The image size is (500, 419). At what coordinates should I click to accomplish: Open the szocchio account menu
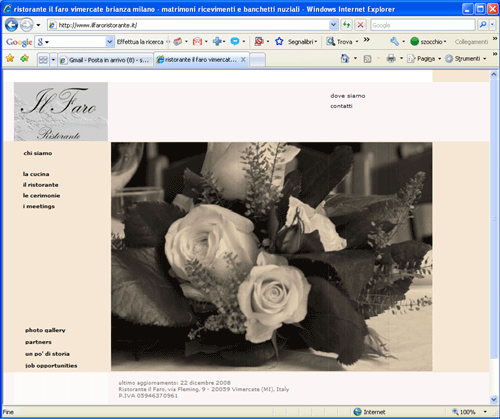tap(428, 42)
